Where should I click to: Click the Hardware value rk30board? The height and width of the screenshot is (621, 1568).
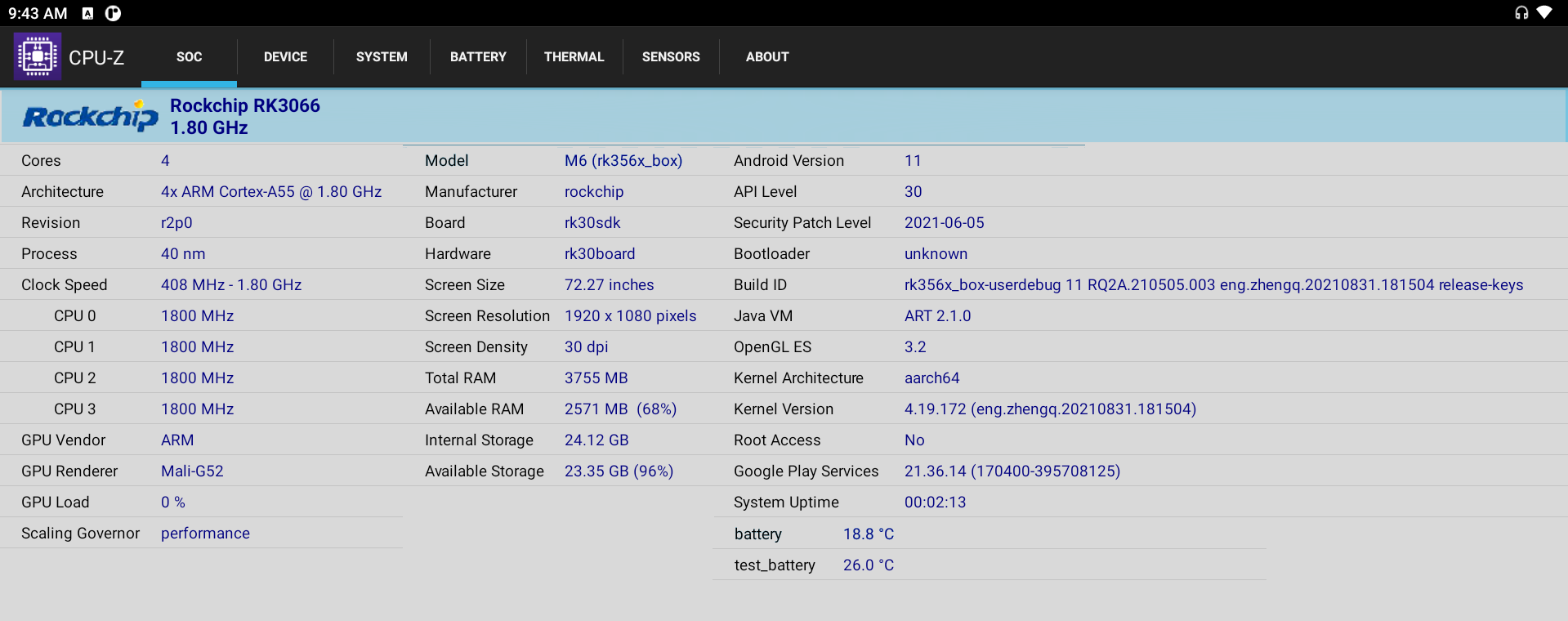[600, 254]
